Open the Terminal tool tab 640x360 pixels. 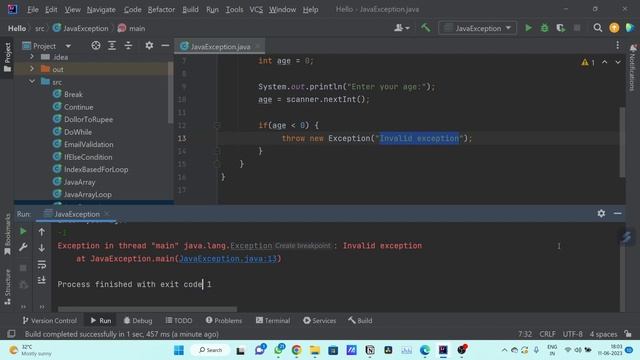273,320
